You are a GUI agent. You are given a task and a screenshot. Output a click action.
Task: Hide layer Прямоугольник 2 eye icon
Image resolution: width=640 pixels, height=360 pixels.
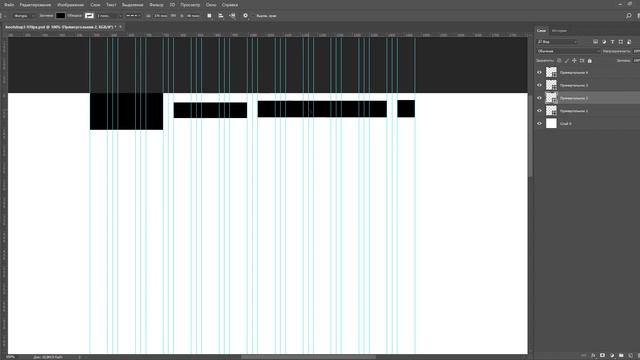pos(539,98)
